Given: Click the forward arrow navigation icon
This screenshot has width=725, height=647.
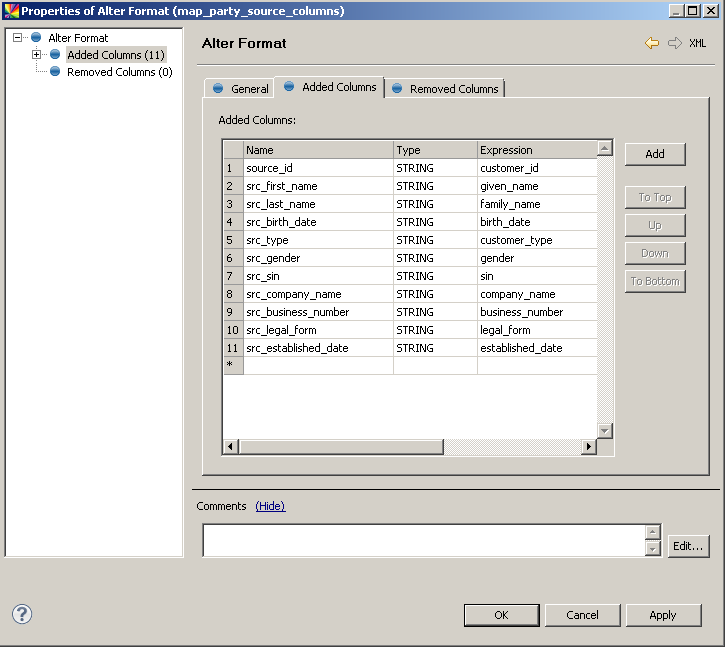Looking at the screenshot, I should click(674, 44).
